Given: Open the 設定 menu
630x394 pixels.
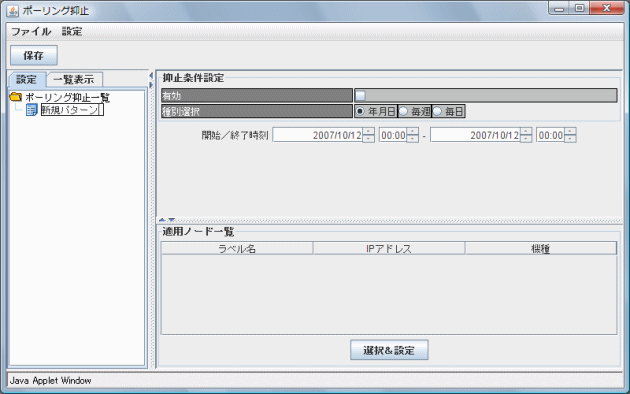Looking at the screenshot, I should pyautogui.click(x=72, y=32).
